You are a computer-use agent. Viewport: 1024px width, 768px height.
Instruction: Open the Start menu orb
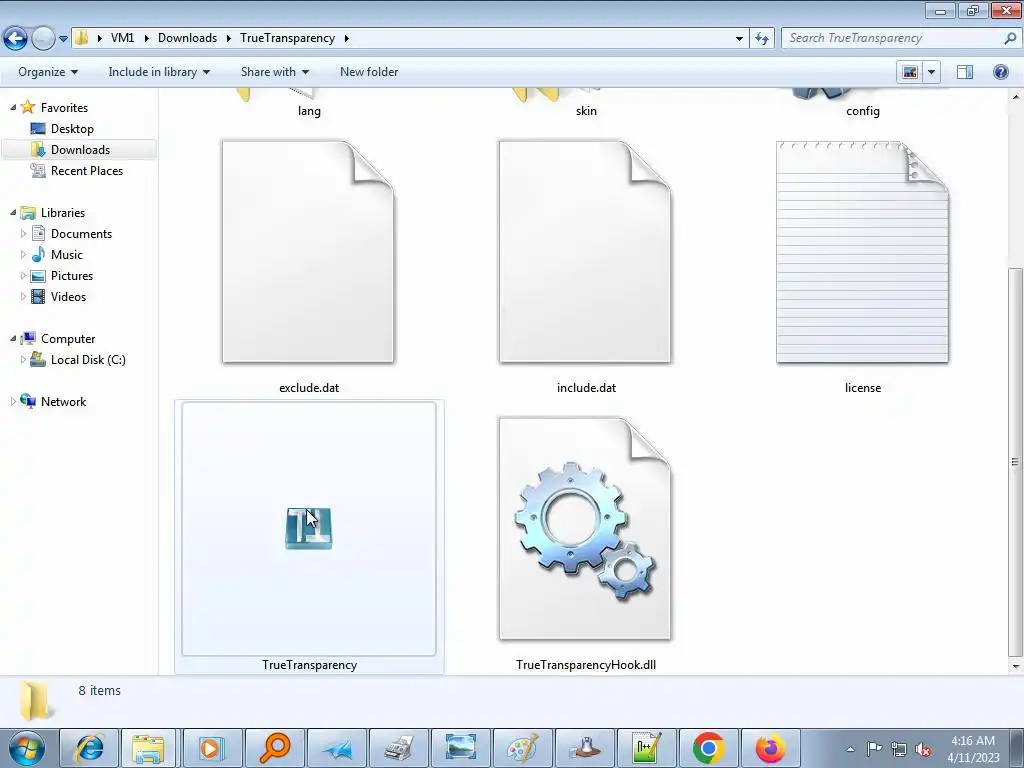[x=26, y=748]
